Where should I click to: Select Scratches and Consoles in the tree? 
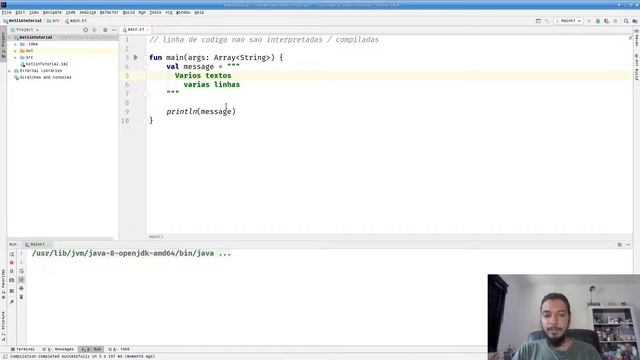[x=42, y=77]
